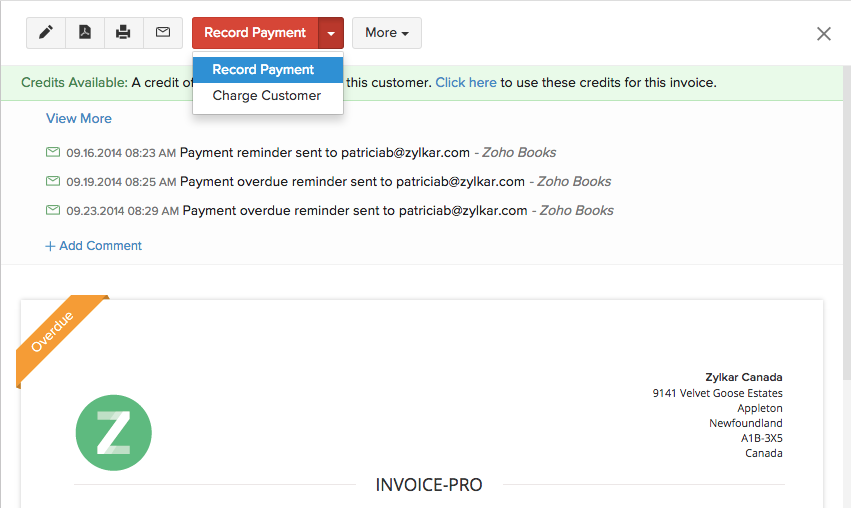Click the Zylkar Canada company name
This screenshot has width=851, height=508.
pos(744,377)
